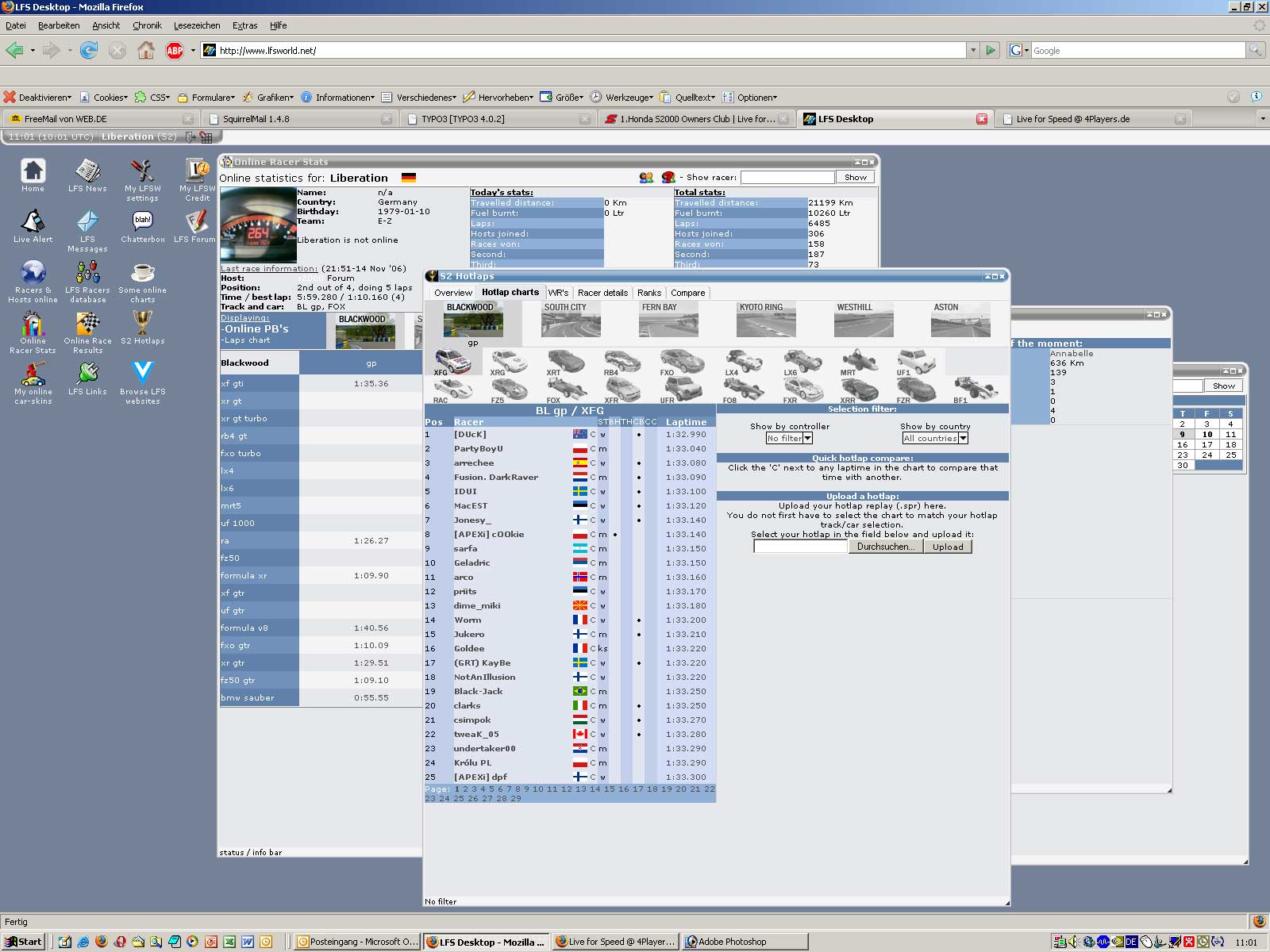Open the LFS News desktop icon

point(87,171)
